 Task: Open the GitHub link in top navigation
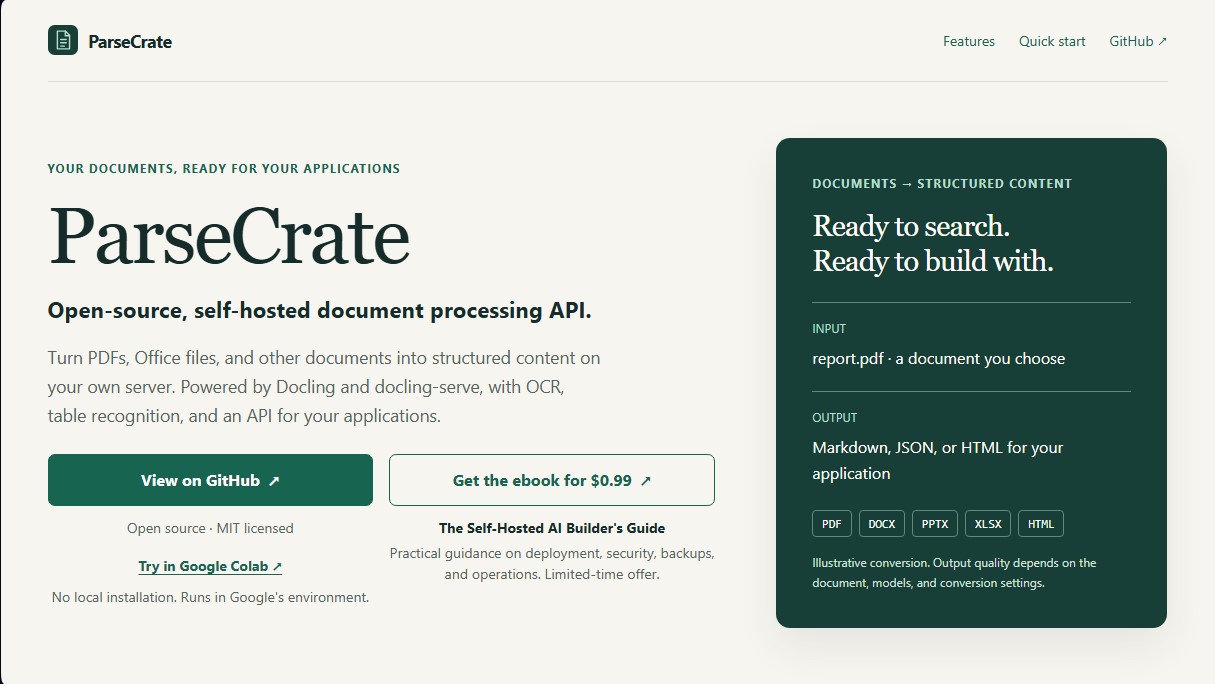click(1138, 42)
